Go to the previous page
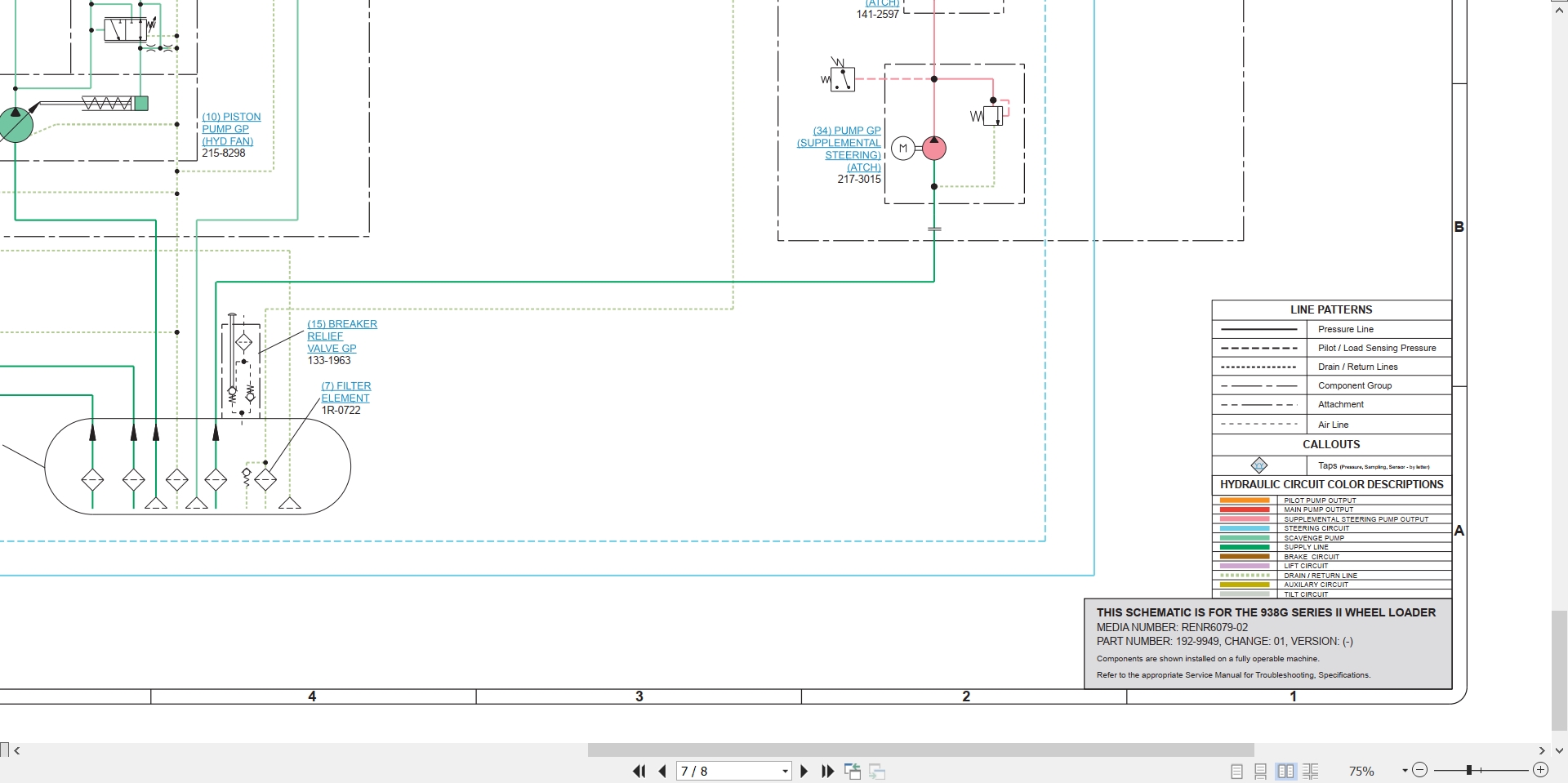This screenshot has height=783, width=1568. (x=662, y=771)
